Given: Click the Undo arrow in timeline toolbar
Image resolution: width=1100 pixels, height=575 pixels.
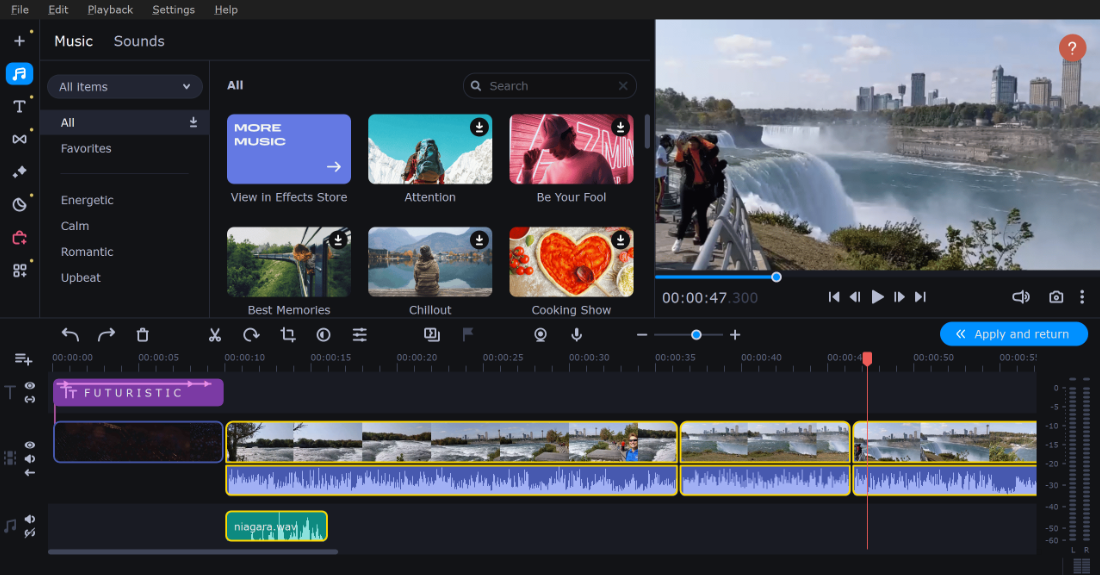Looking at the screenshot, I should [x=70, y=335].
